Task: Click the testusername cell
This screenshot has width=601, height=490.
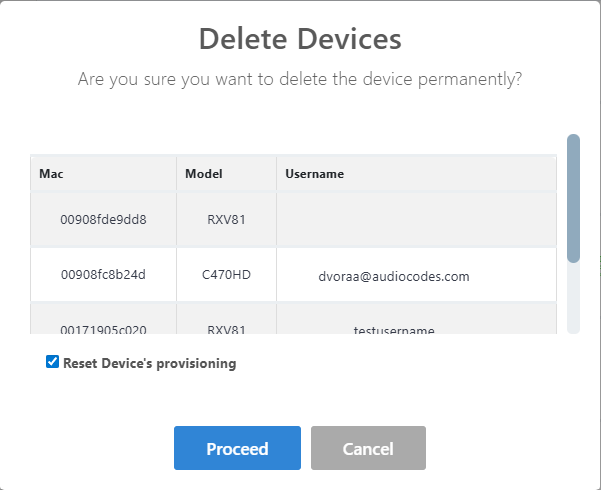Action: click(394, 329)
